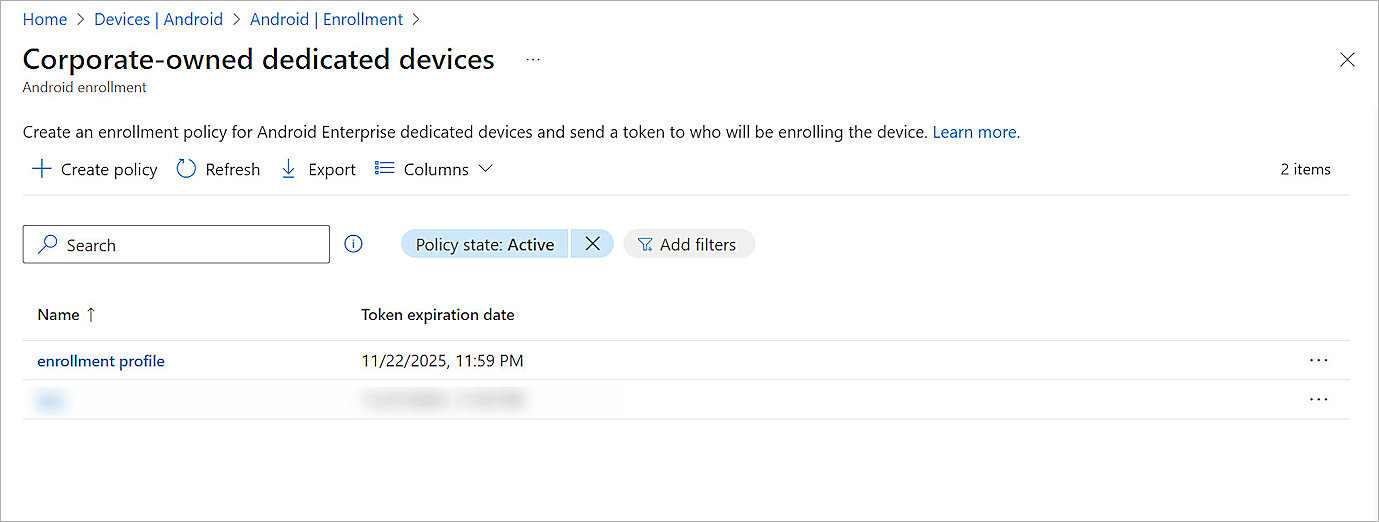Open Android | Enrollment breadcrumb

[x=326, y=19]
